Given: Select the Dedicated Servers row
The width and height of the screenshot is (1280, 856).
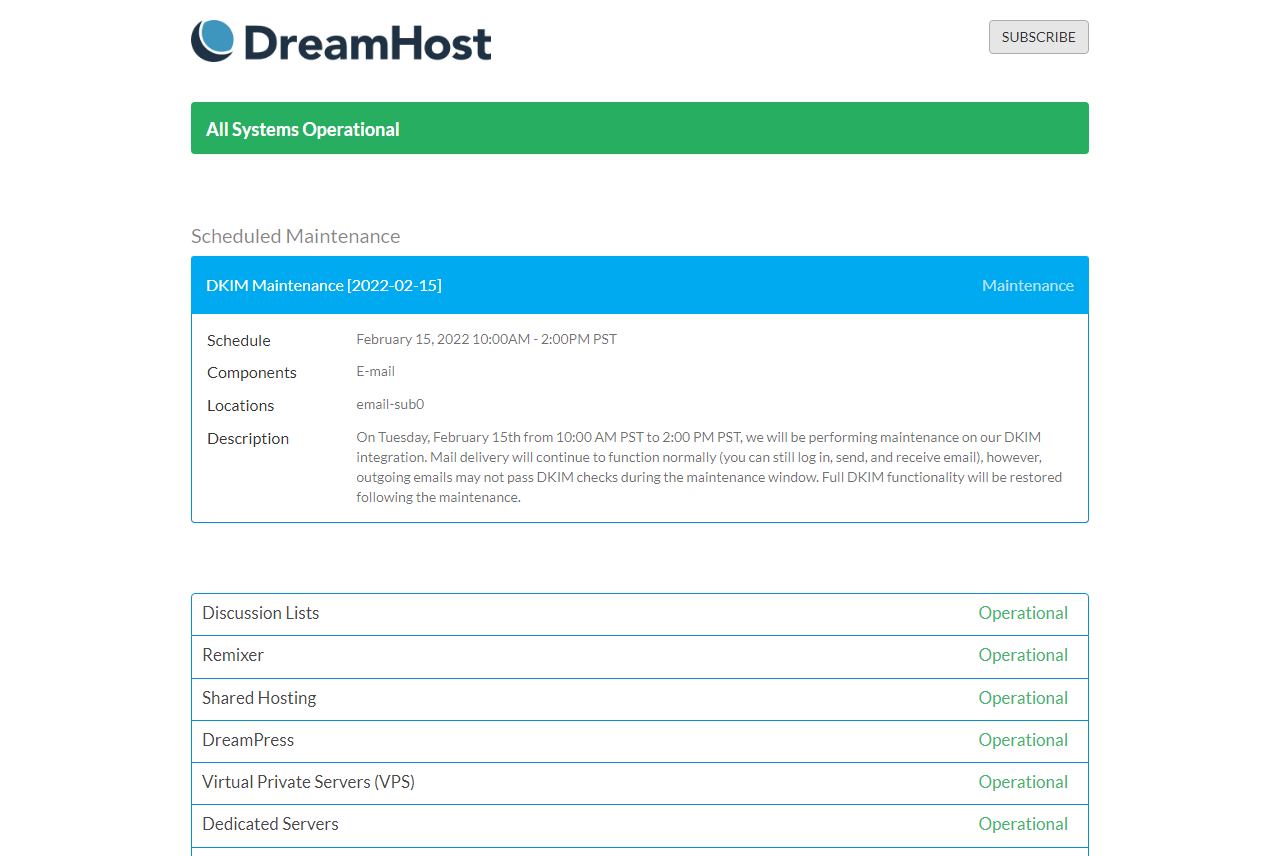Looking at the screenshot, I should 640,826.
